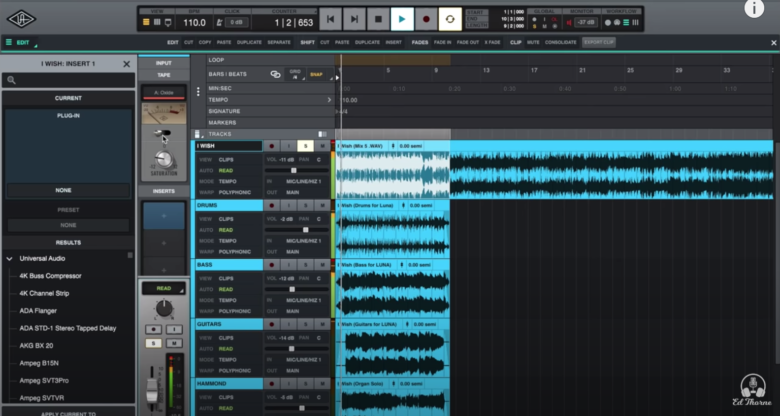Solo the DRUMS track
Screen dimensions: 780x416
point(305,206)
